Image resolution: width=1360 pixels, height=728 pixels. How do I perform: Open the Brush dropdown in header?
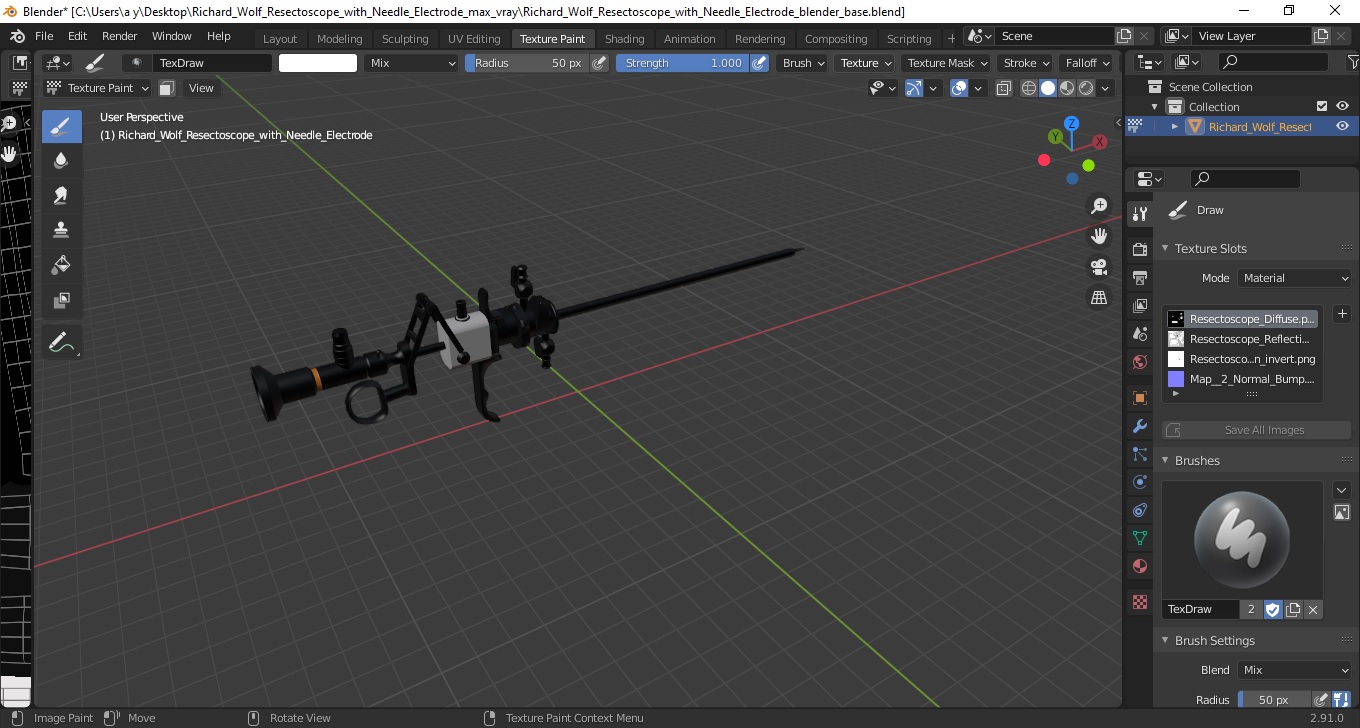(803, 63)
